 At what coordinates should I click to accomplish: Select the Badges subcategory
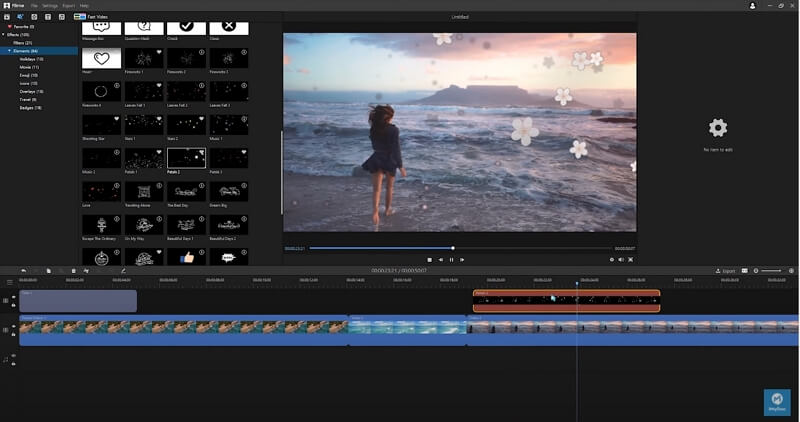31,108
